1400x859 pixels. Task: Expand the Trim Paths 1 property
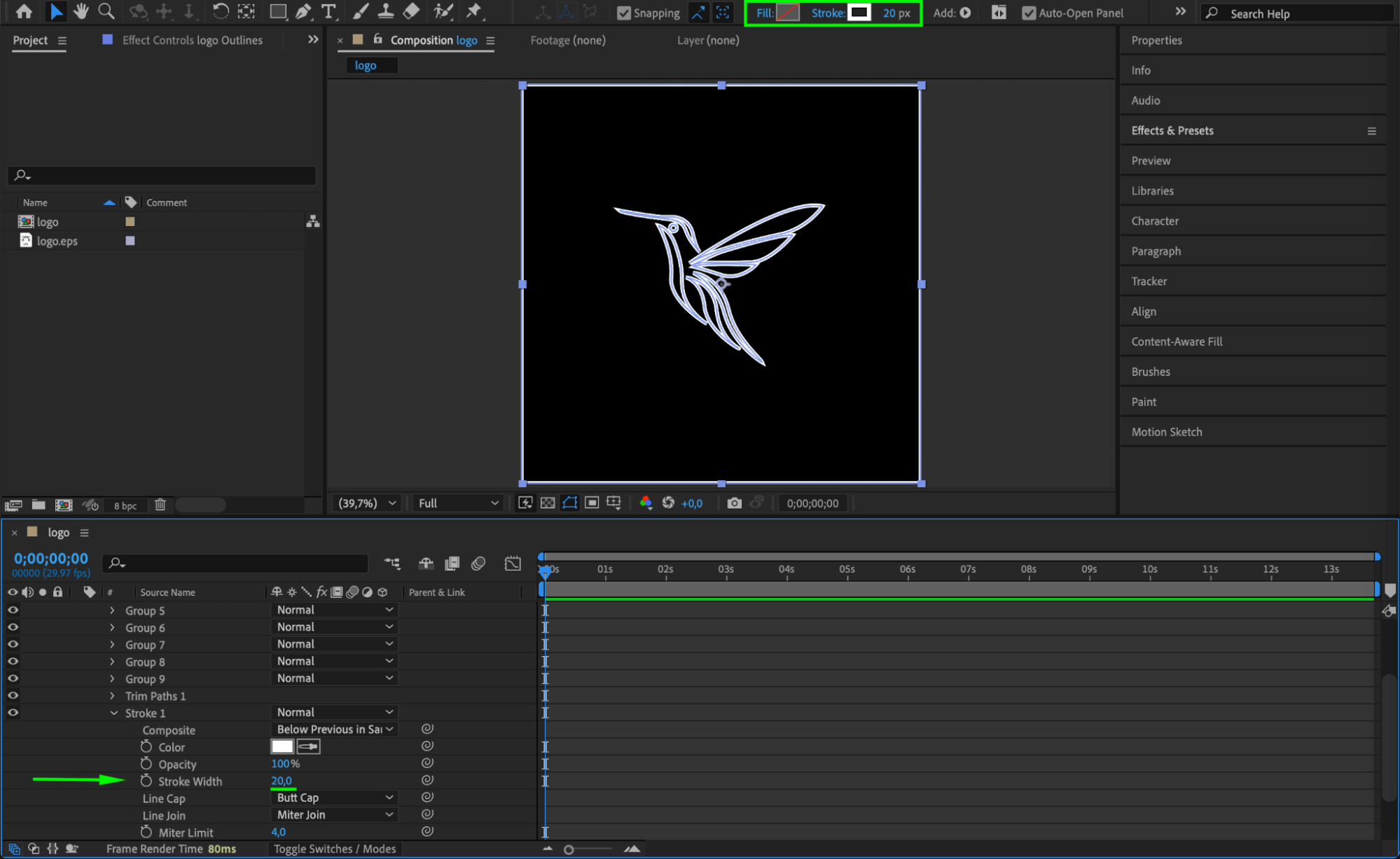click(x=112, y=696)
